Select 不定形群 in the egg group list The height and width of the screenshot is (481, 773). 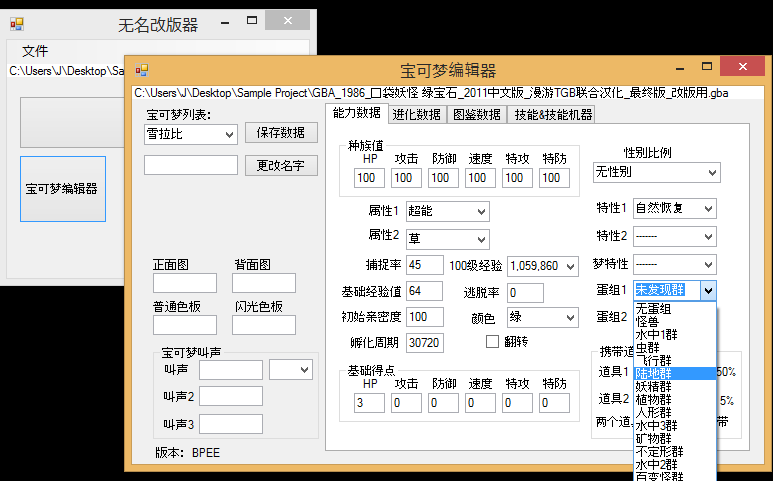(674, 451)
